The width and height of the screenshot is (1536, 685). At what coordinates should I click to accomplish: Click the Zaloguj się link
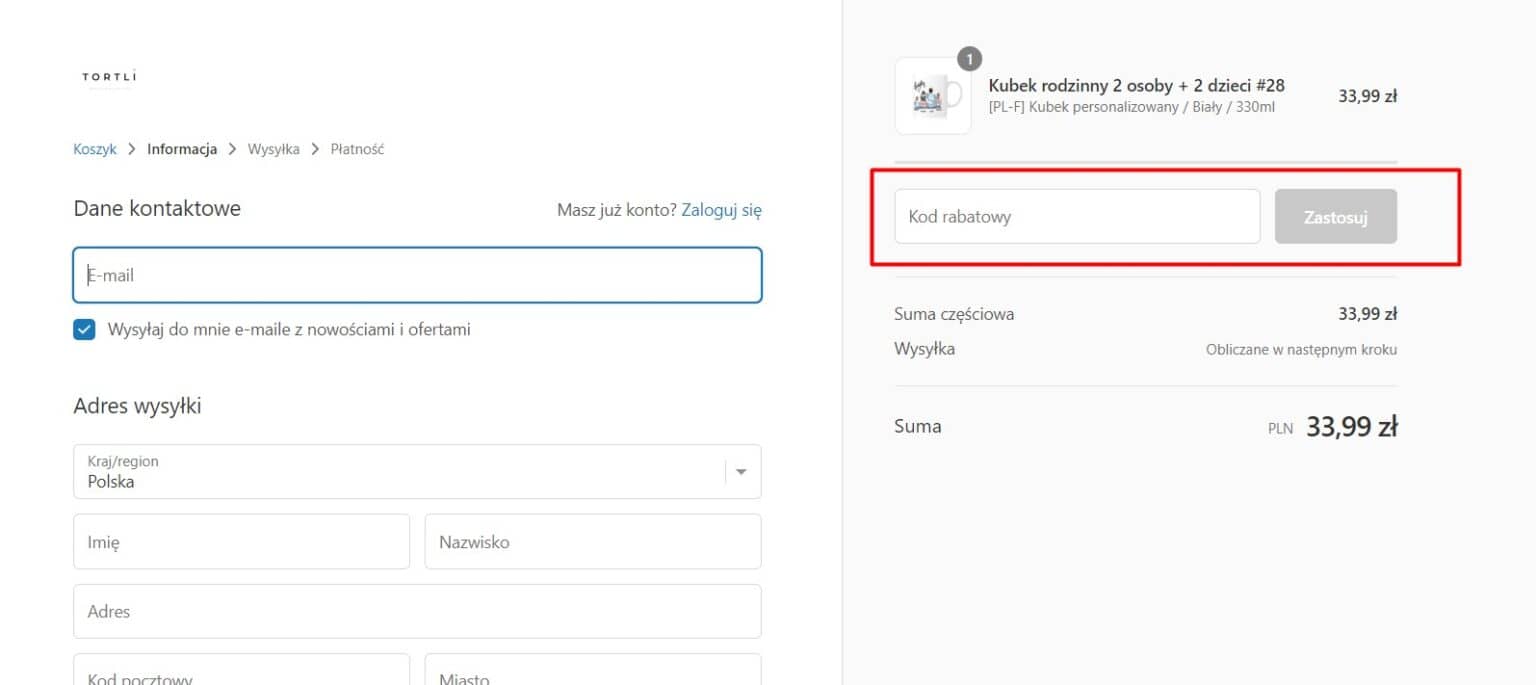pyautogui.click(x=721, y=210)
